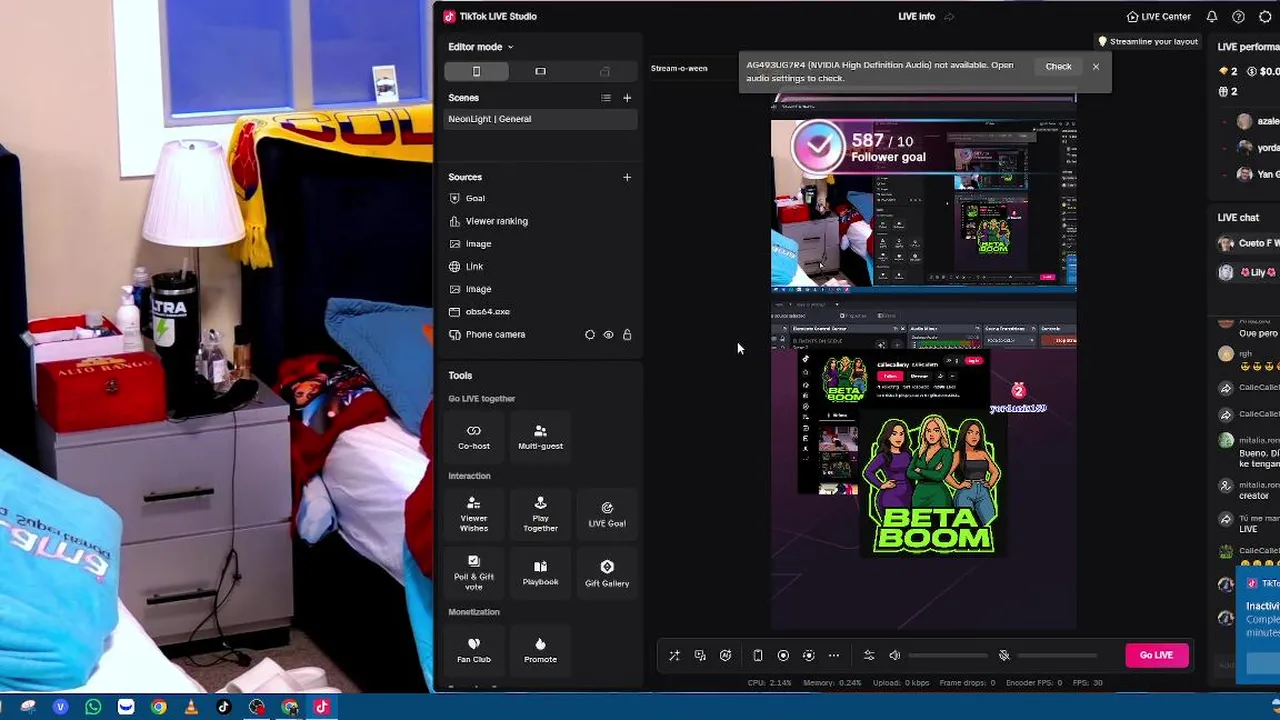Click the Stream-o-ween label
Viewport: 1280px width, 720px height.
(679, 68)
